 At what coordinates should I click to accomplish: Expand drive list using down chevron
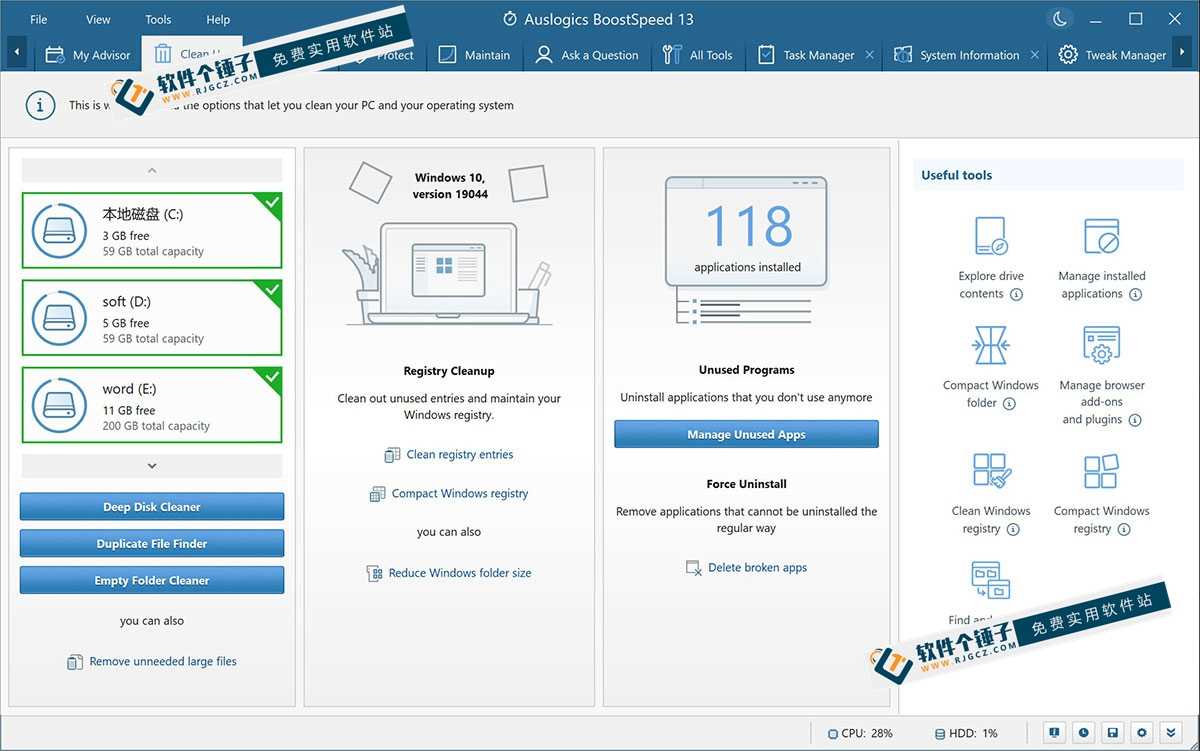click(x=152, y=465)
